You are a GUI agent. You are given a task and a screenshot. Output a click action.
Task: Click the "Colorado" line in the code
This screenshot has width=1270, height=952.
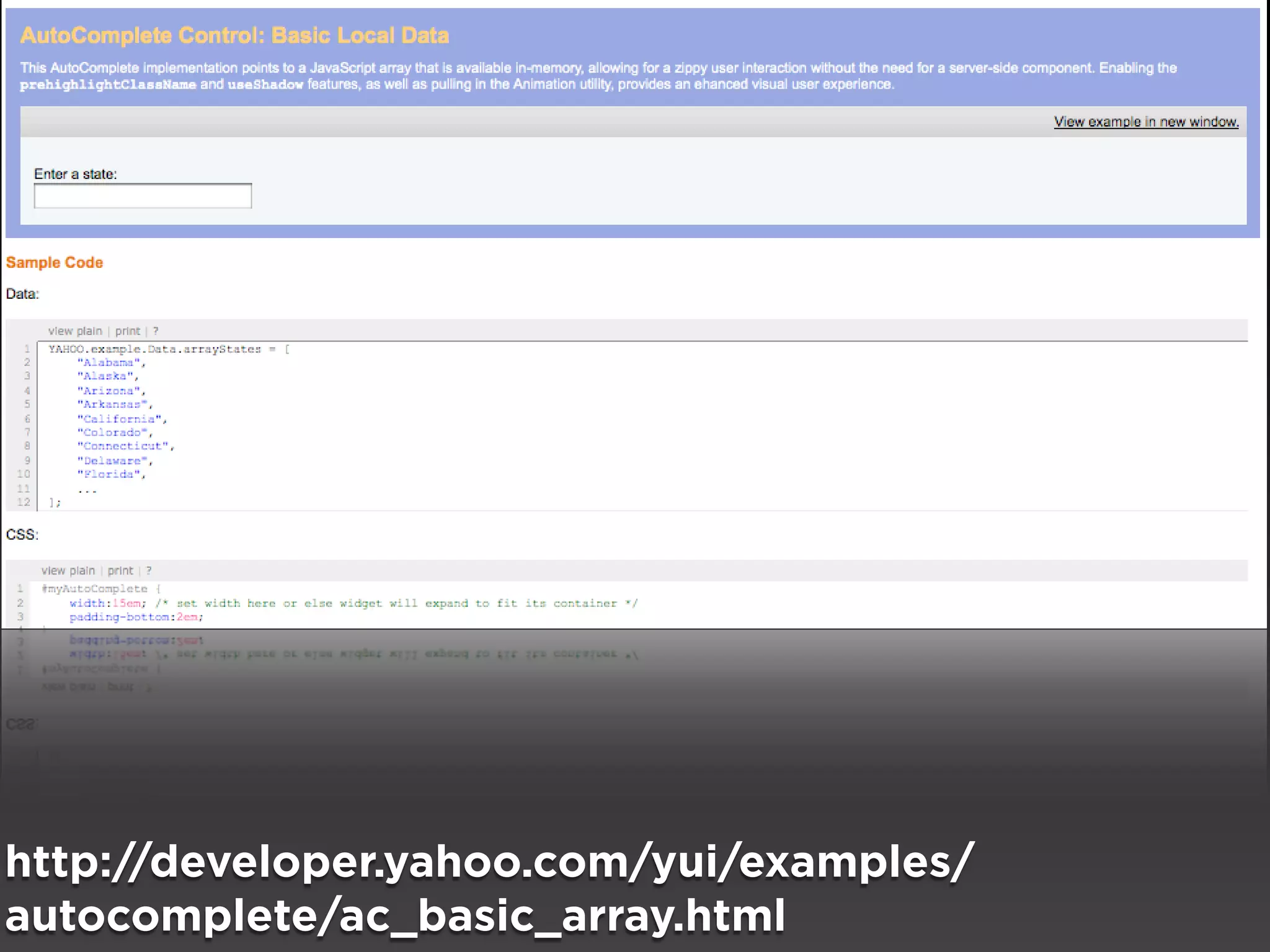pos(115,433)
